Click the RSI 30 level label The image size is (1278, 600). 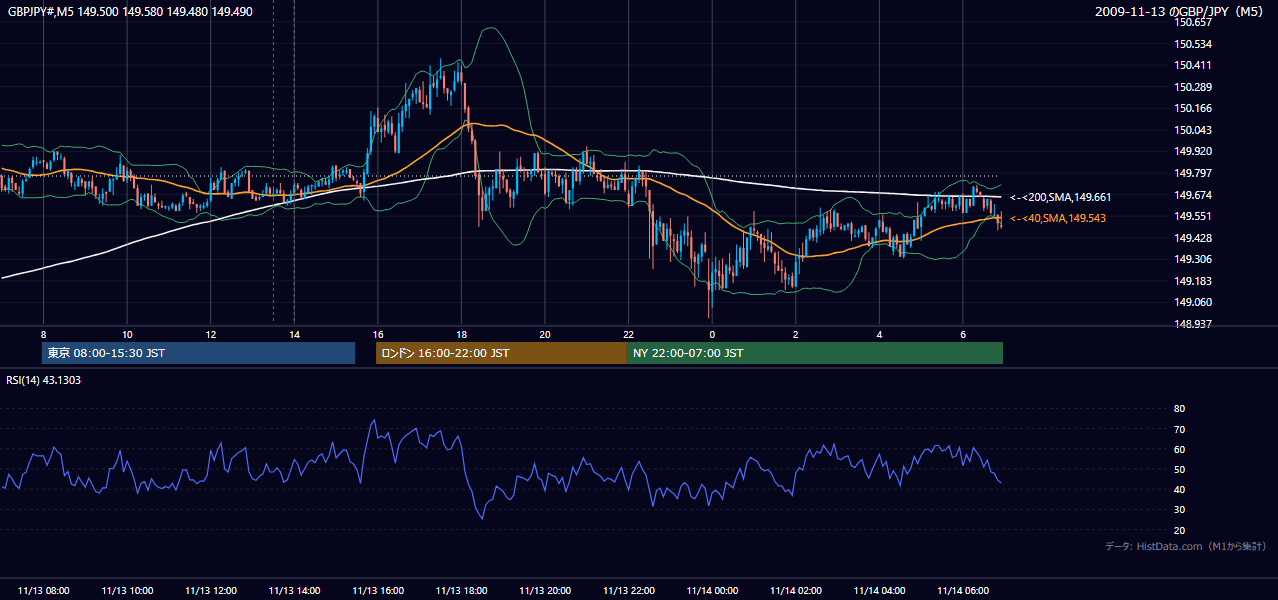[1179, 510]
